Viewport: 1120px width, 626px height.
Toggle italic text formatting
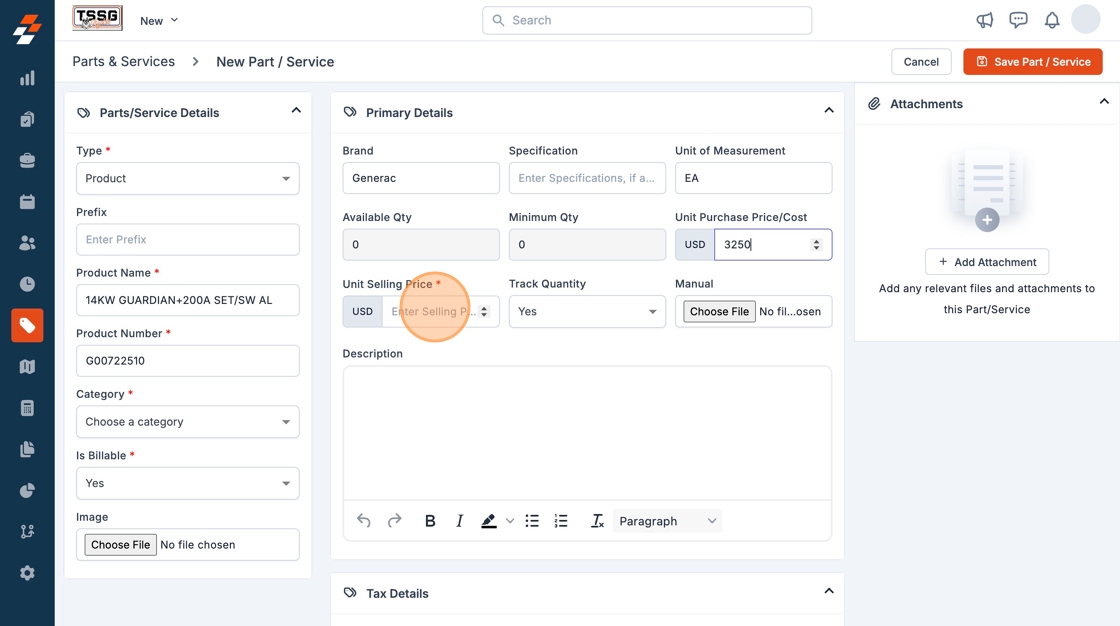460,521
